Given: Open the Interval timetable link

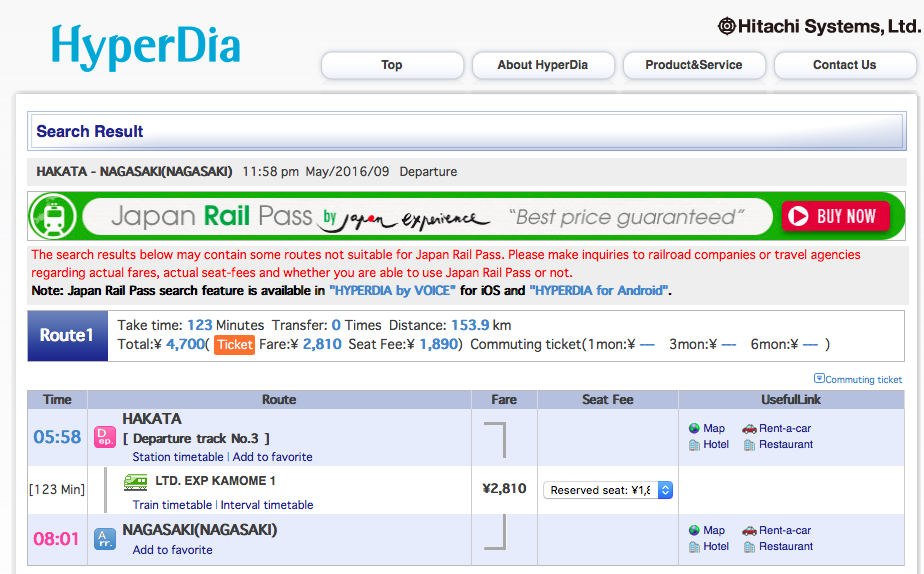Looking at the screenshot, I should [x=267, y=505].
